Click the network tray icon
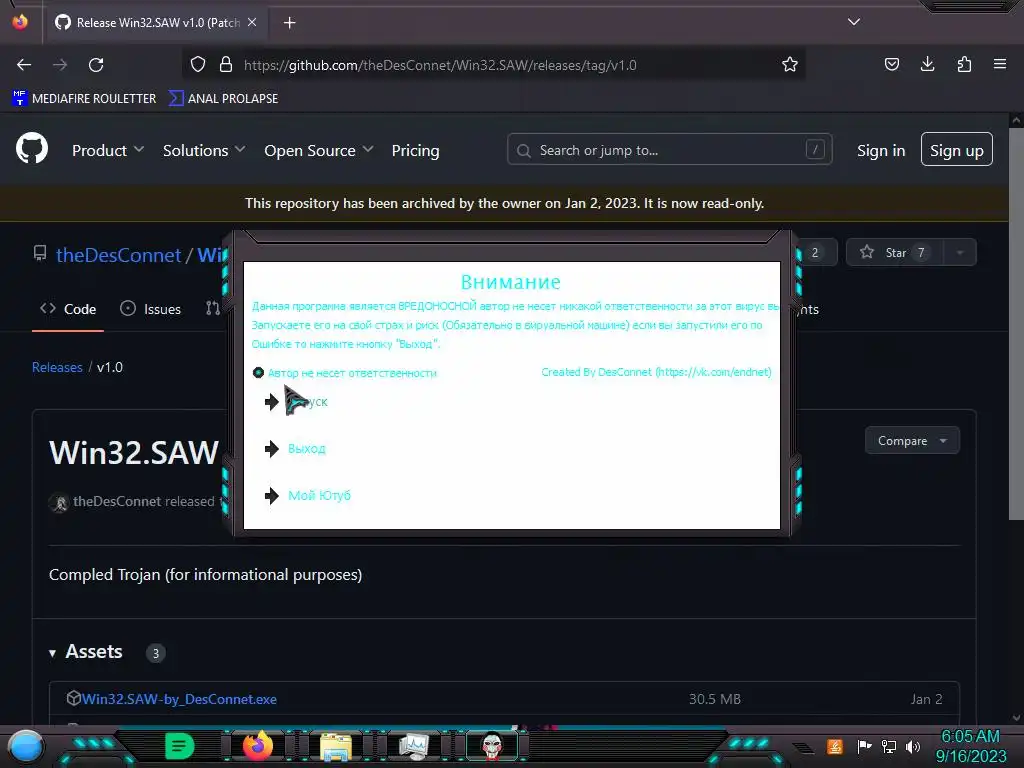 point(888,746)
